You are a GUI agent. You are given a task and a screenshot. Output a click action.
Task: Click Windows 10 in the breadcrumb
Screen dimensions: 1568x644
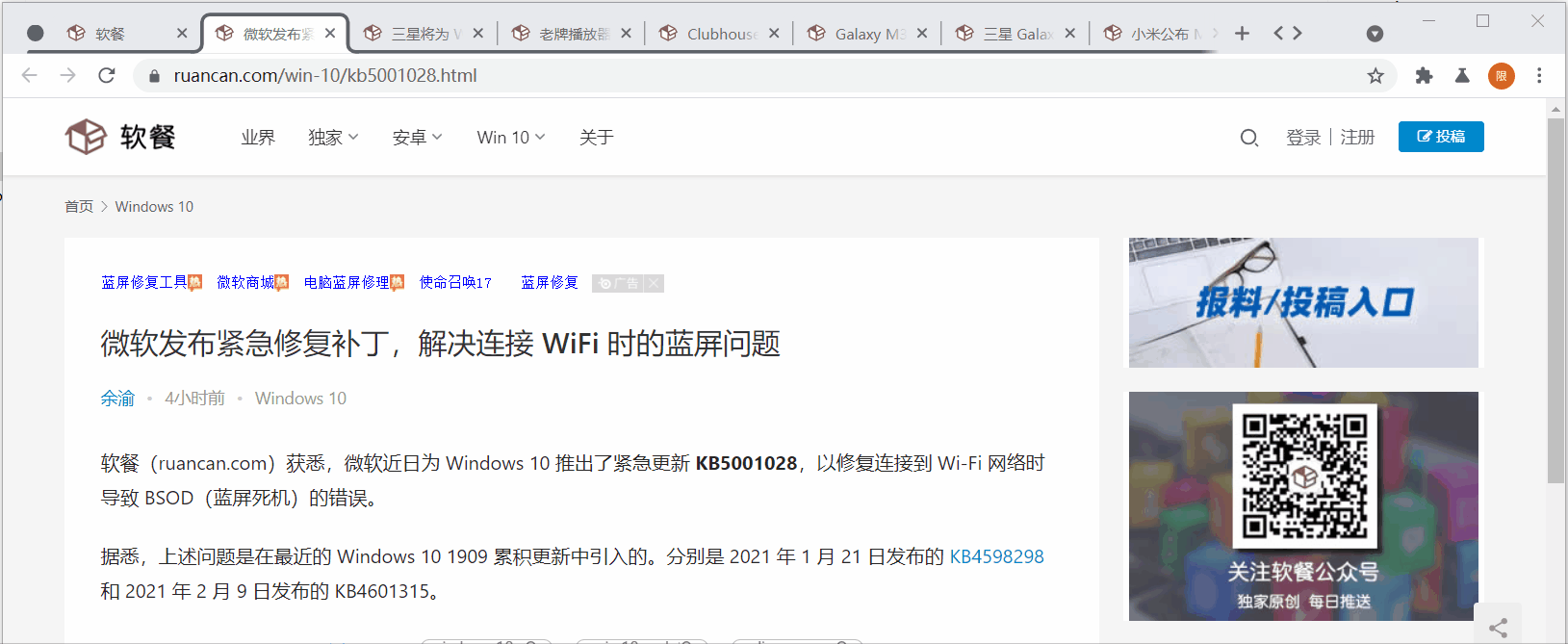click(154, 207)
